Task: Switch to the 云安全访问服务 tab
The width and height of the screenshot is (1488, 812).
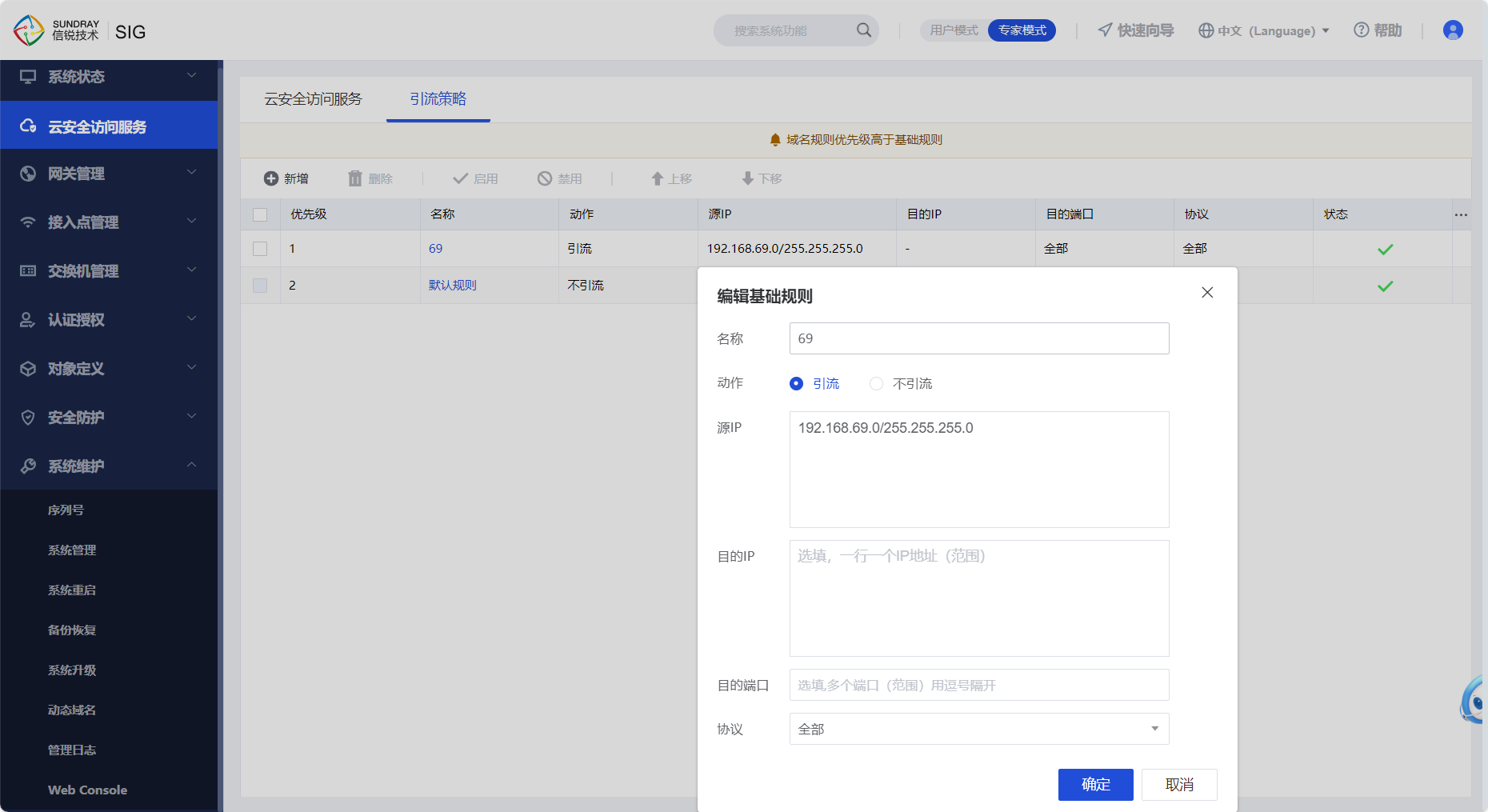Action: (x=314, y=99)
